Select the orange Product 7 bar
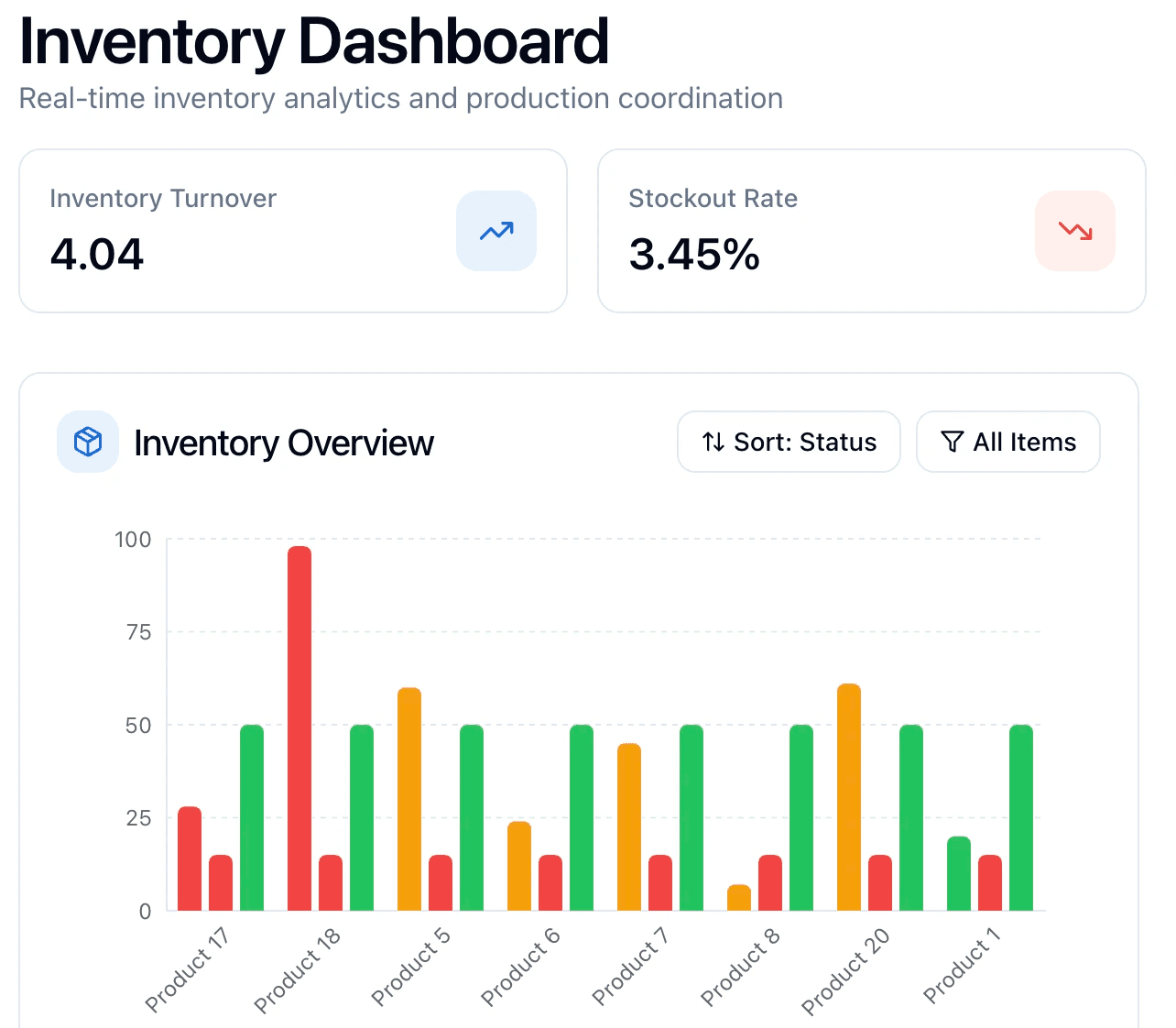This screenshot has width=1176, height=1028. pos(629,827)
